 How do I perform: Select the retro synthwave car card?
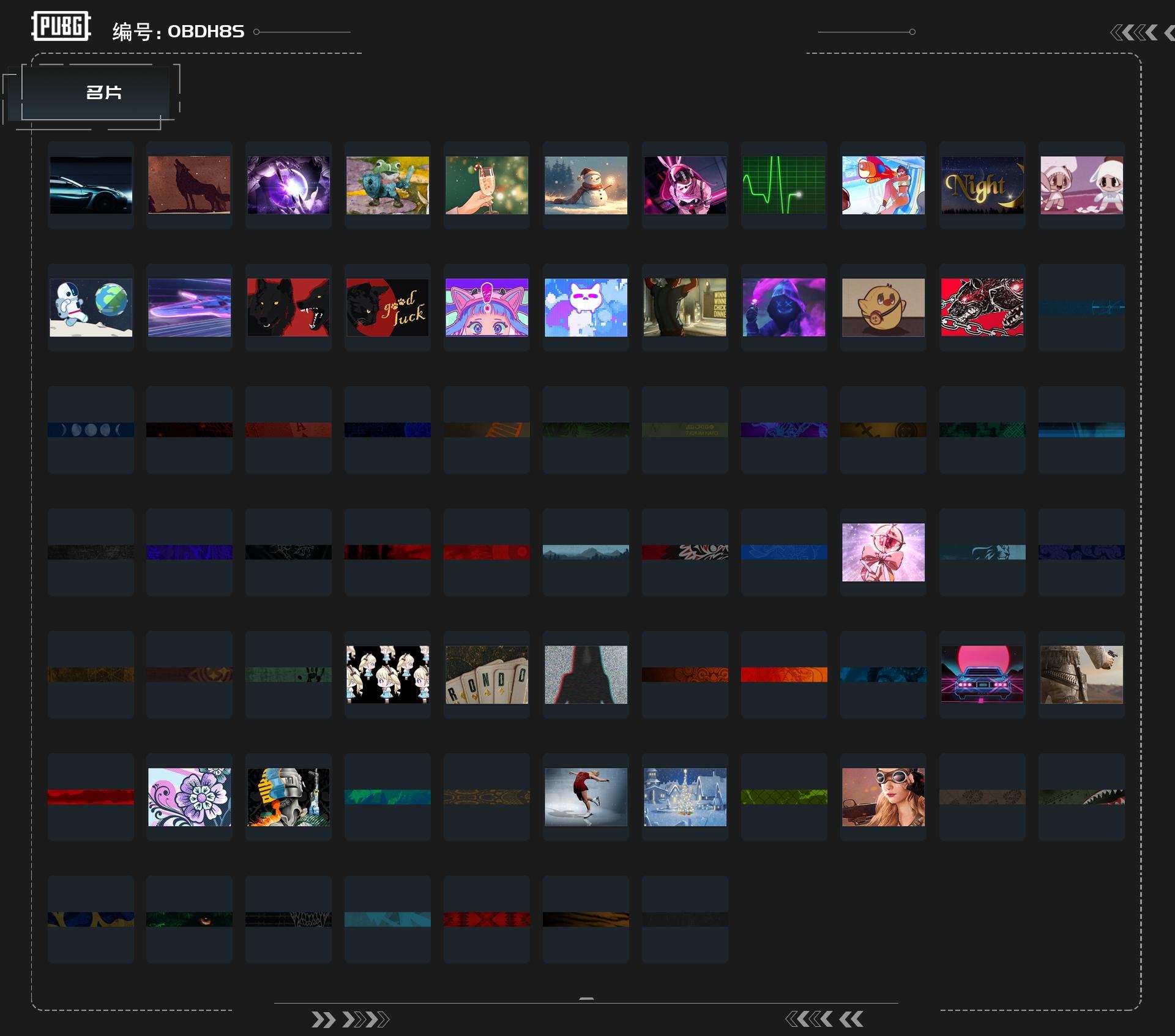click(982, 674)
